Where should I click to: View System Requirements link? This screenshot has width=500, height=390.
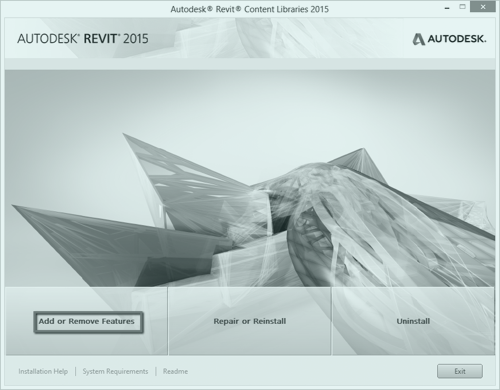(x=115, y=371)
